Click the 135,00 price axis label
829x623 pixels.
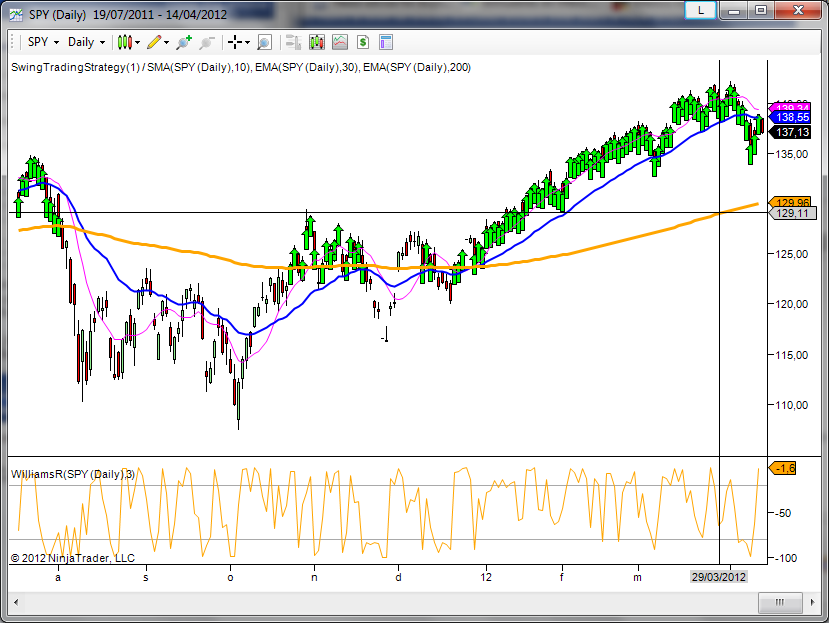[x=791, y=154]
